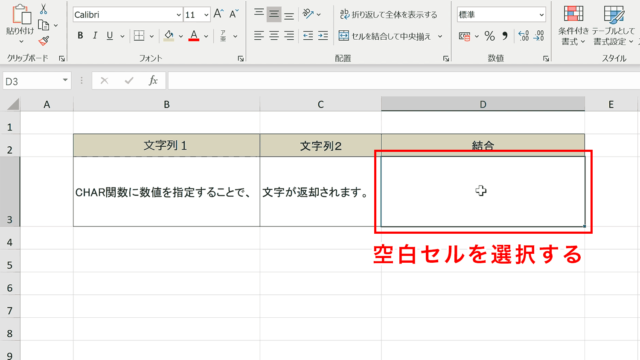The width and height of the screenshot is (640, 360).
Task: Click the Increase Indent icon
Action: [x=323, y=36]
